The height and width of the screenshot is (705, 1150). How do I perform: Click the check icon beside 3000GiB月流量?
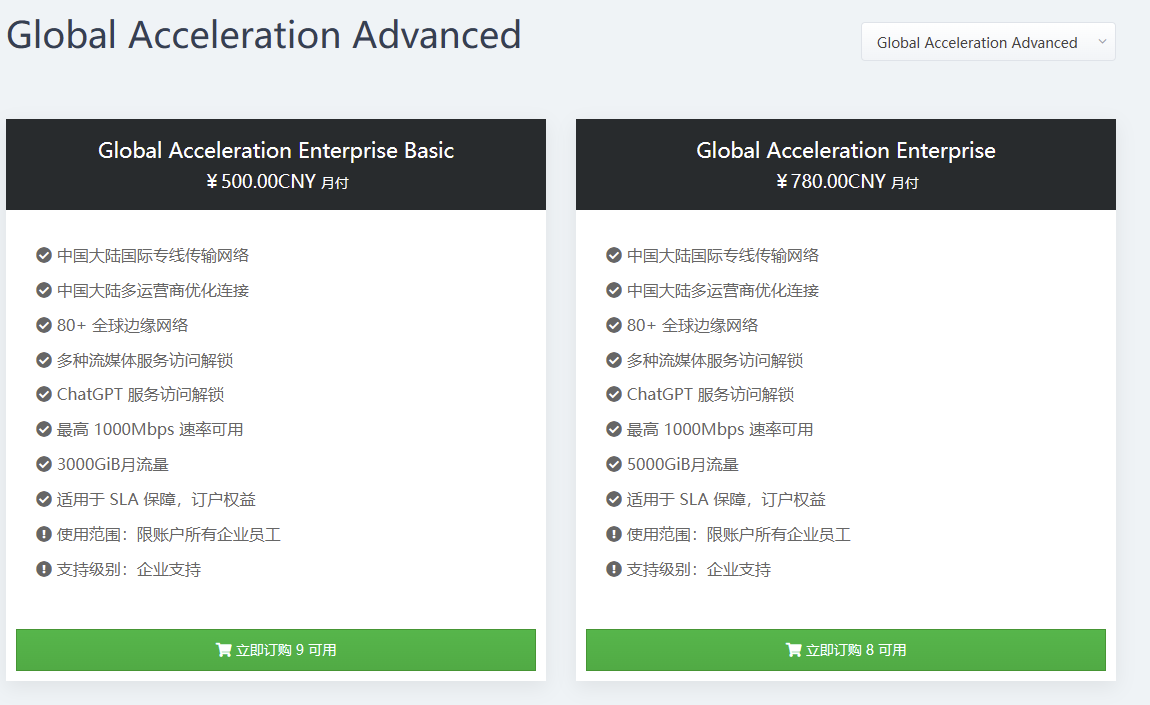point(43,464)
